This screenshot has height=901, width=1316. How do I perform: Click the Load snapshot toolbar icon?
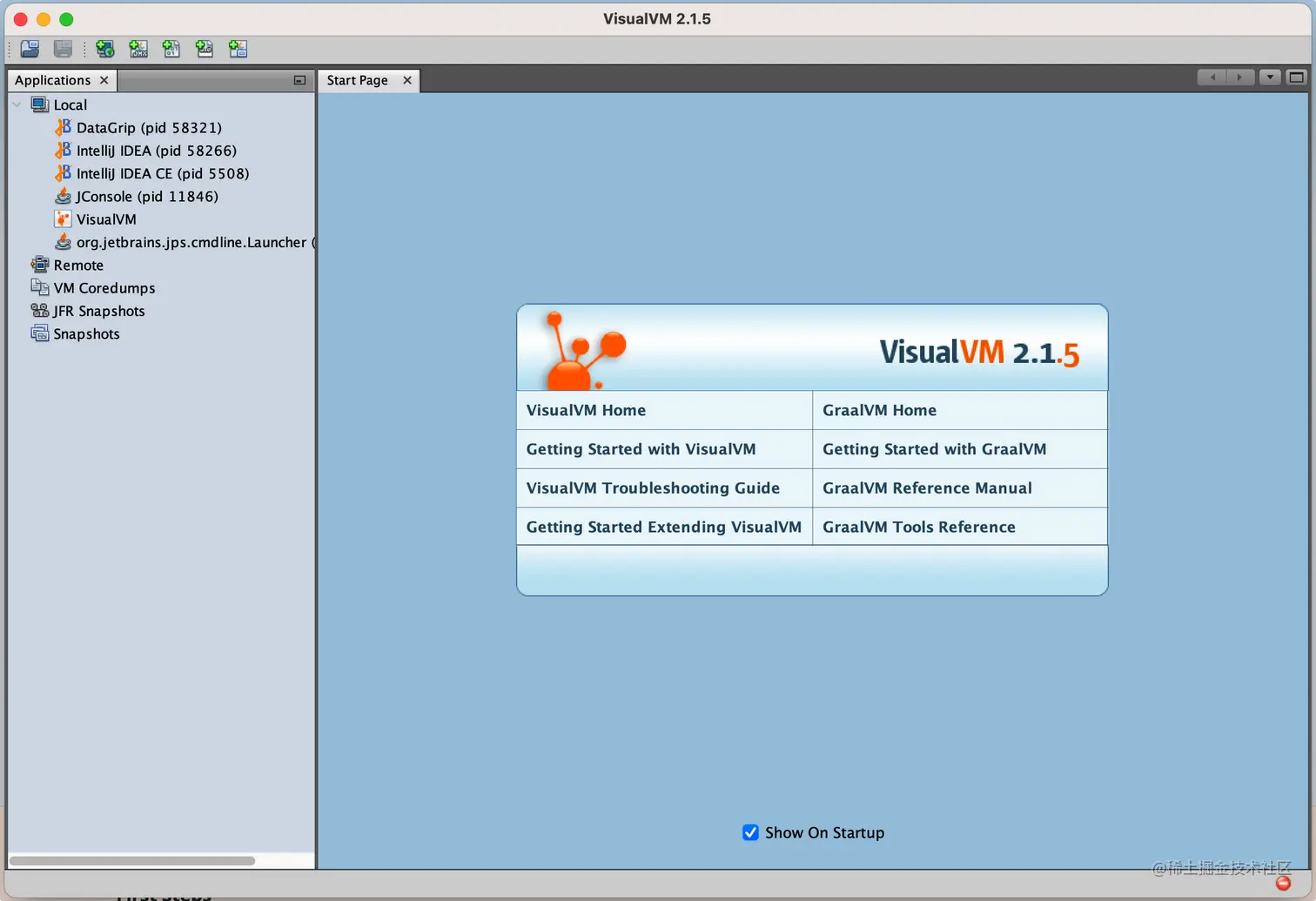30,49
